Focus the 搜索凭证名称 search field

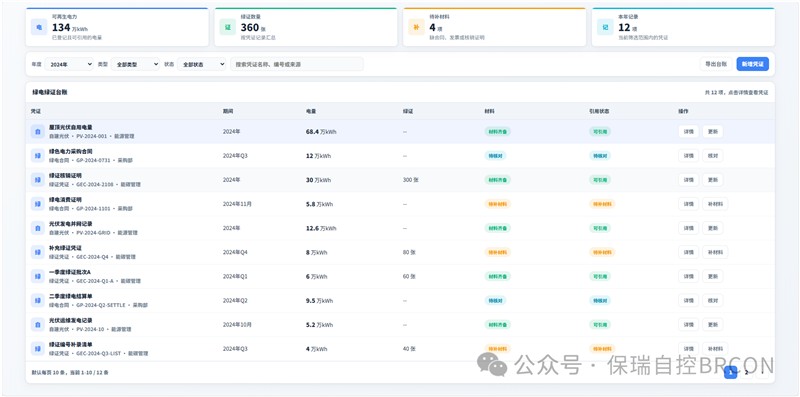click(x=297, y=64)
